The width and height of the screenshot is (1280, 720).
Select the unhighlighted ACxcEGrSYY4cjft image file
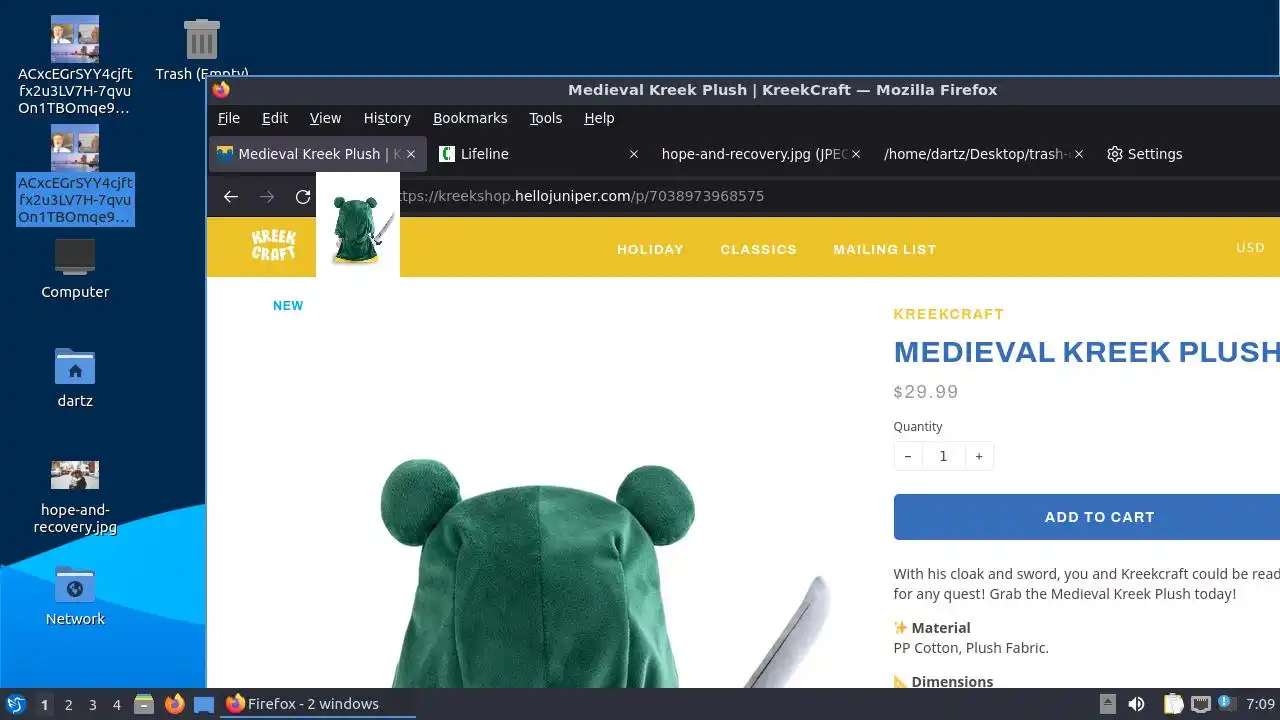(x=75, y=65)
